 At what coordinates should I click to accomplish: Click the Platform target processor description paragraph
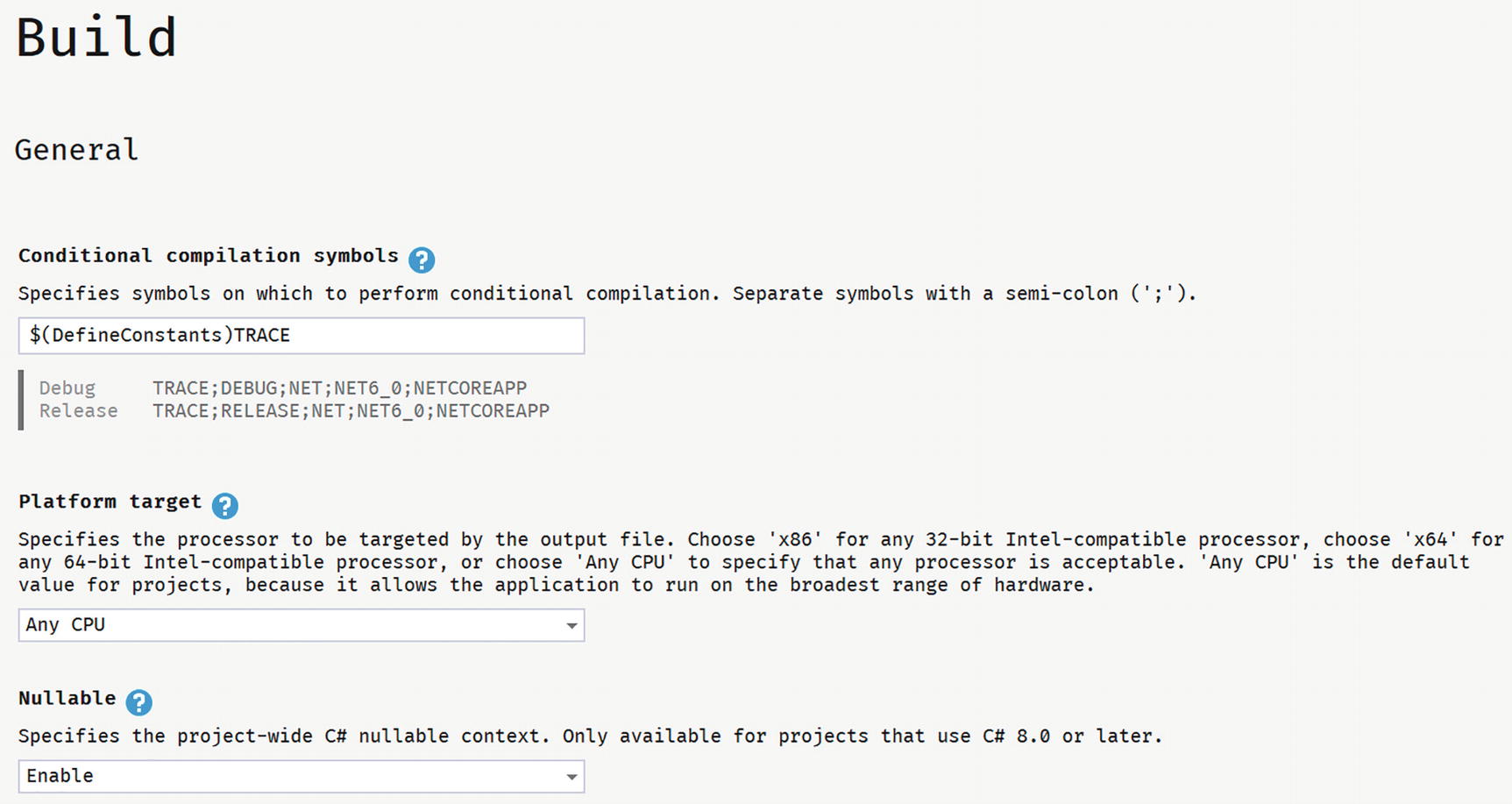[754, 562]
